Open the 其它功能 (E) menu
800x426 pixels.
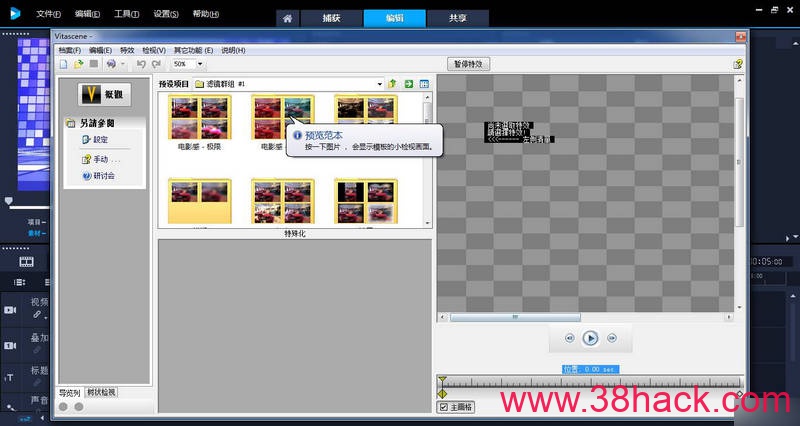coord(193,50)
